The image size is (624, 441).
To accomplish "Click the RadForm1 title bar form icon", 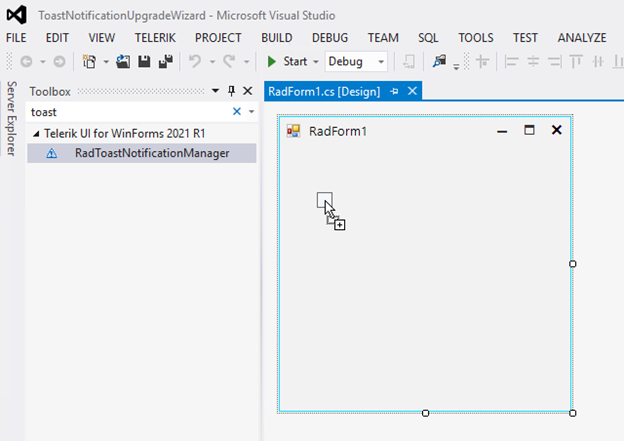I will [x=293, y=131].
